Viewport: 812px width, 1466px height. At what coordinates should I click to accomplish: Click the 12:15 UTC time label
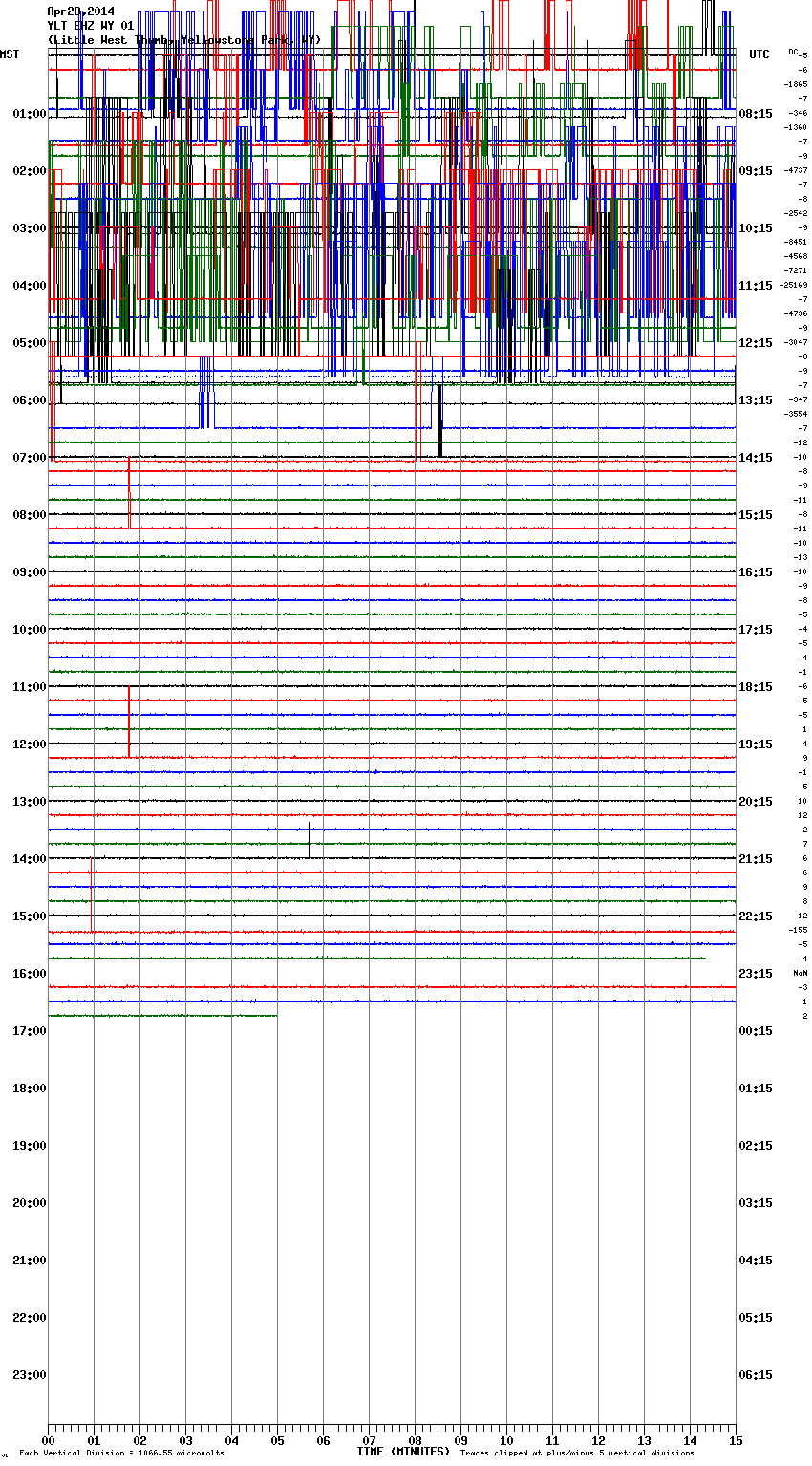tap(756, 343)
